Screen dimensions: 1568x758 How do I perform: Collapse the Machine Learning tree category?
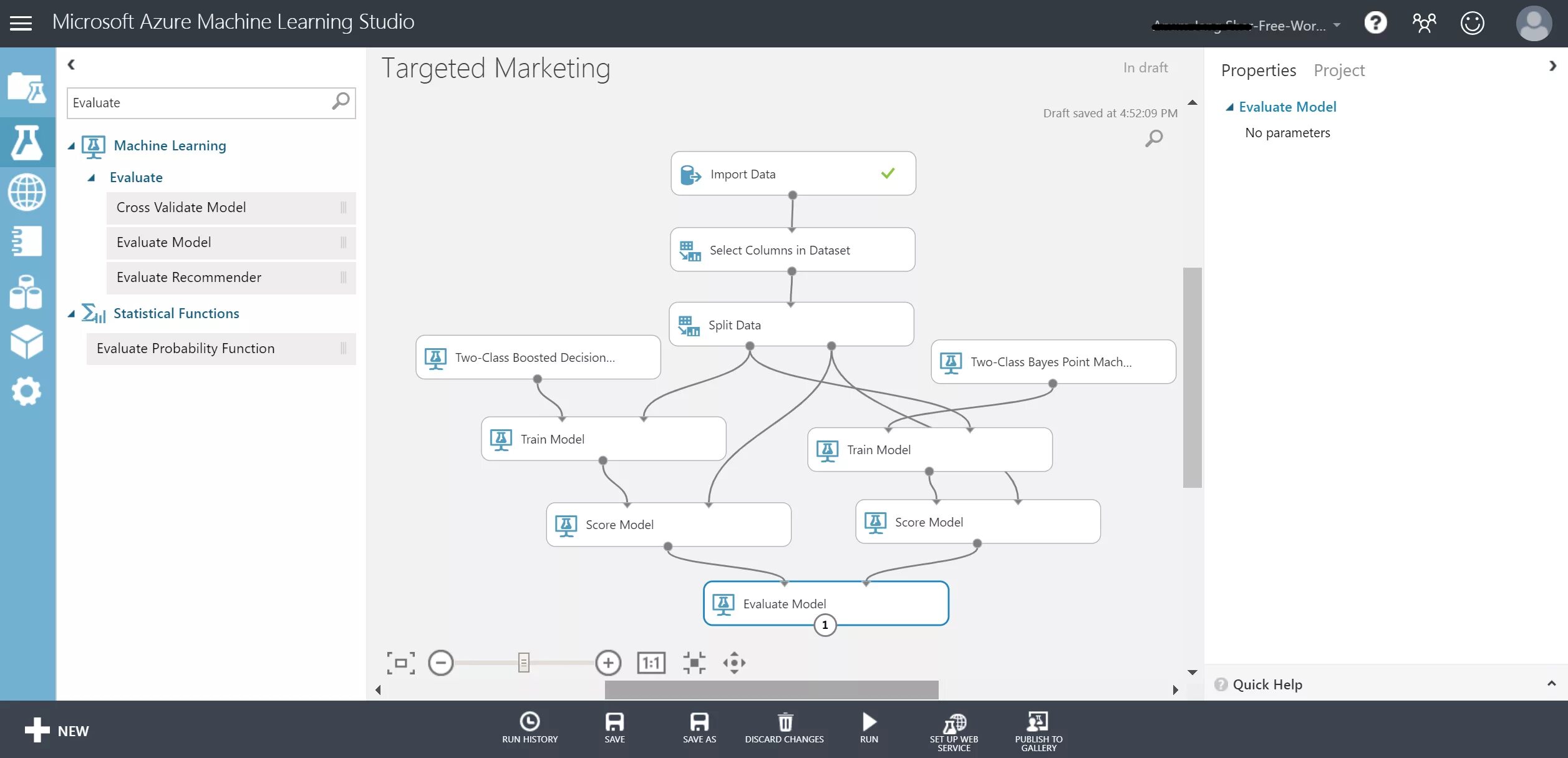click(71, 146)
